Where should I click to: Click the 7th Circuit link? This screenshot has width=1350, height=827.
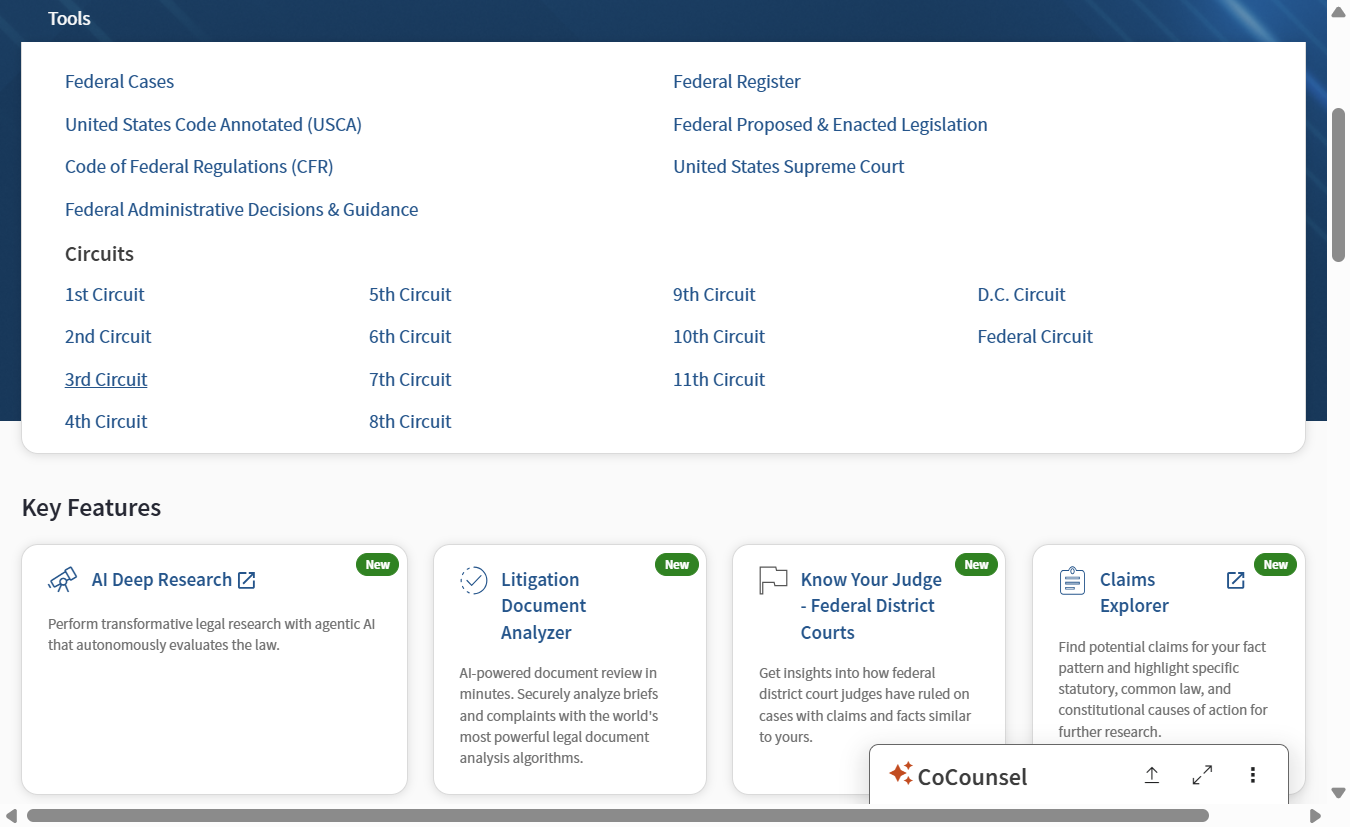pos(410,380)
